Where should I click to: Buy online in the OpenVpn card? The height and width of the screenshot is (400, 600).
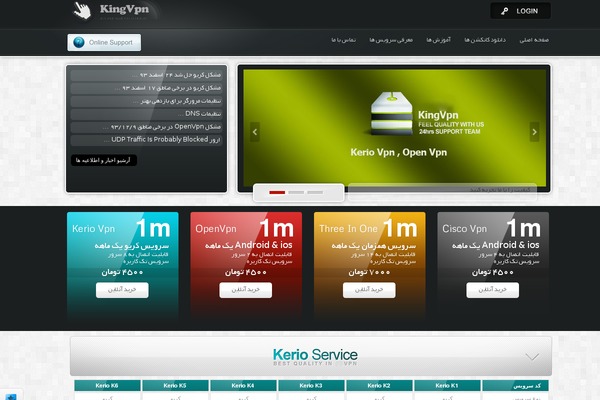click(x=246, y=290)
